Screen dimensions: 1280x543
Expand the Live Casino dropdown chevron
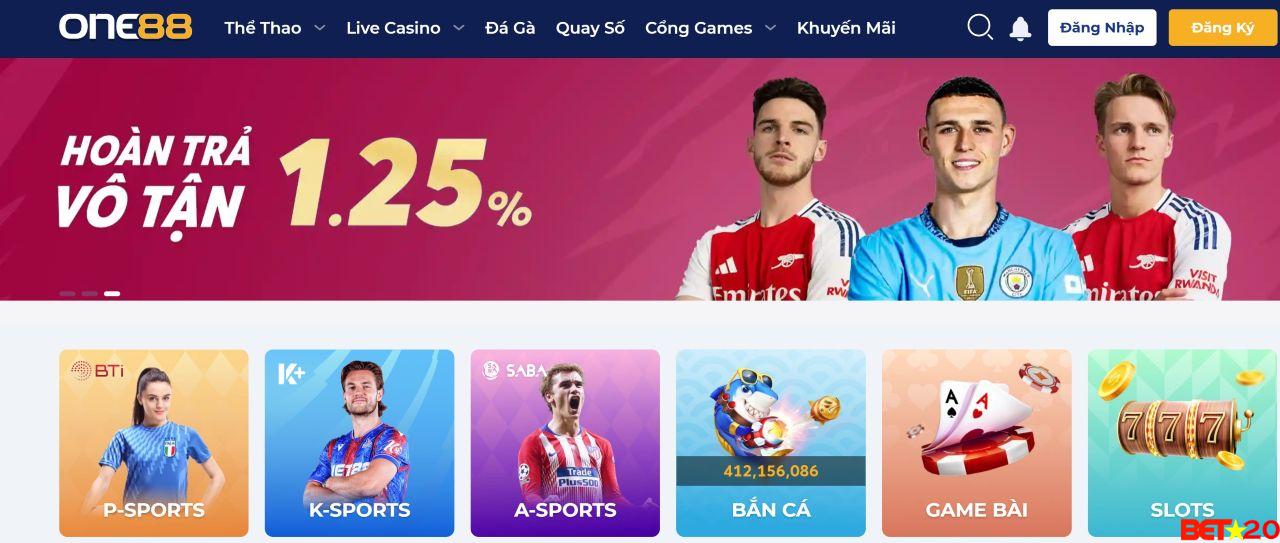pyautogui.click(x=459, y=28)
